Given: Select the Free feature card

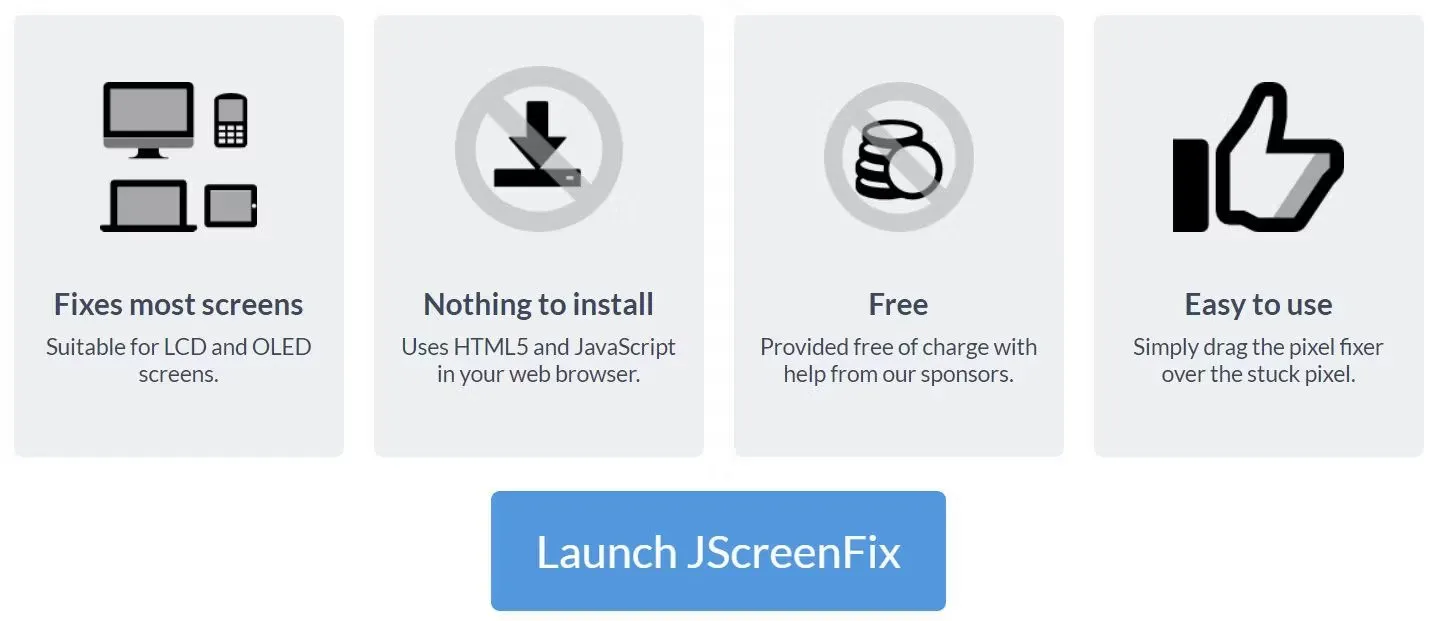Looking at the screenshot, I should tap(899, 236).
